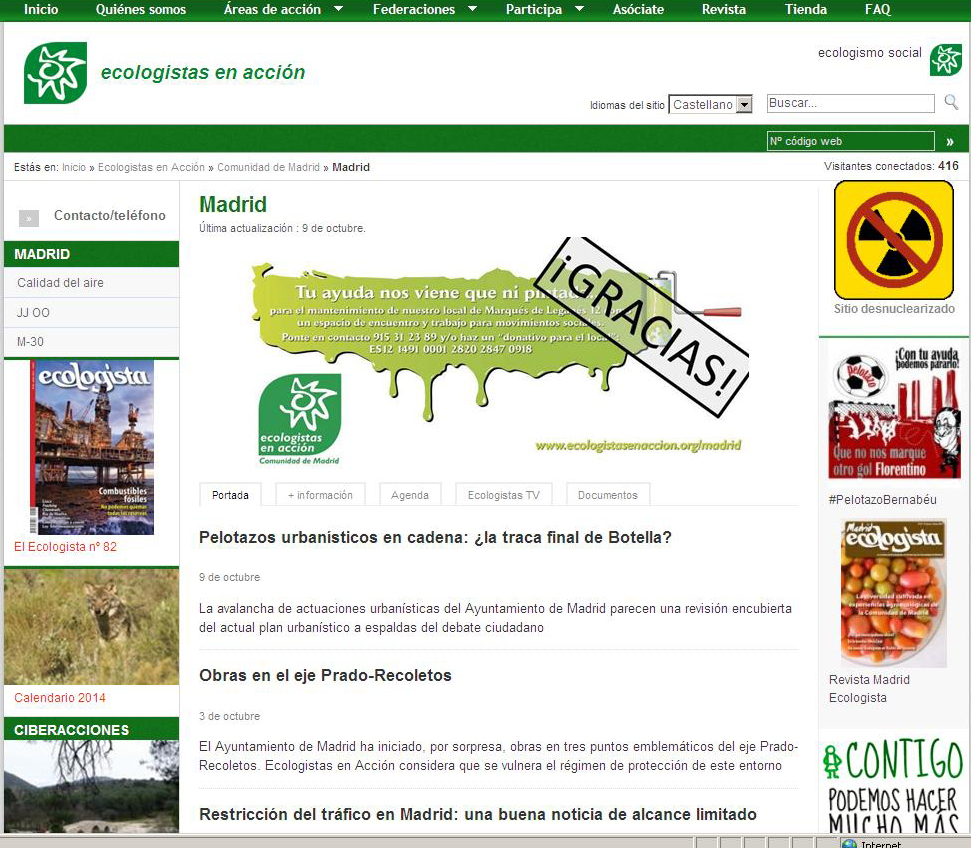The image size is (971, 848).
Task: Click the Ciberacciones landscape photo
Action: click(x=92, y=786)
